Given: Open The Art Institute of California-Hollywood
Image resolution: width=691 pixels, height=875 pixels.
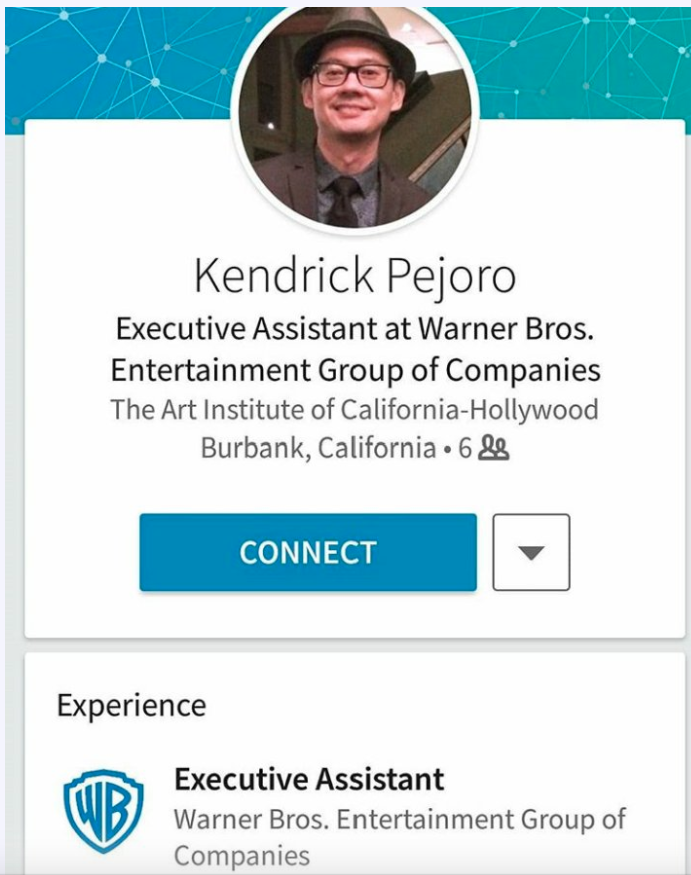Looking at the screenshot, I should [354, 410].
